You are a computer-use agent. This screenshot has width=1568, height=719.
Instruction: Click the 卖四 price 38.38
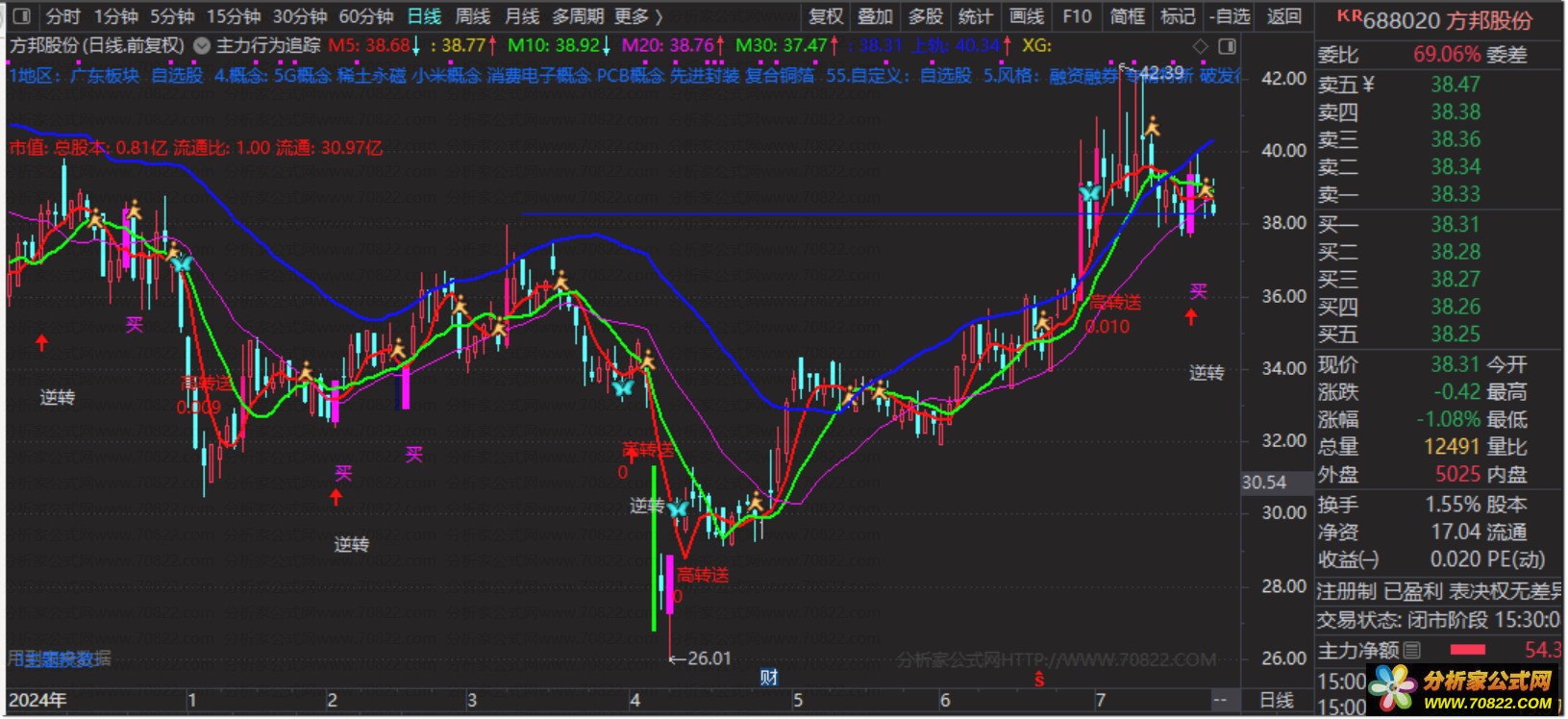[x=1456, y=112]
